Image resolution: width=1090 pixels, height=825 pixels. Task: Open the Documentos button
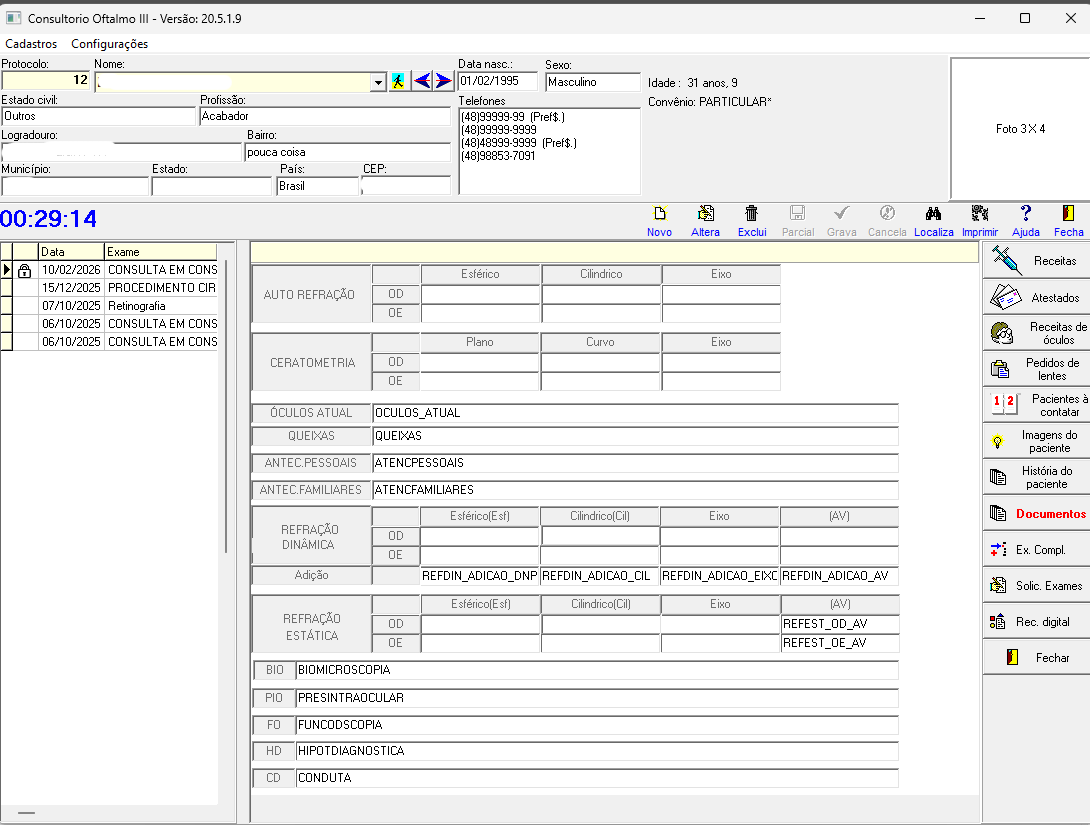pyautogui.click(x=1036, y=514)
